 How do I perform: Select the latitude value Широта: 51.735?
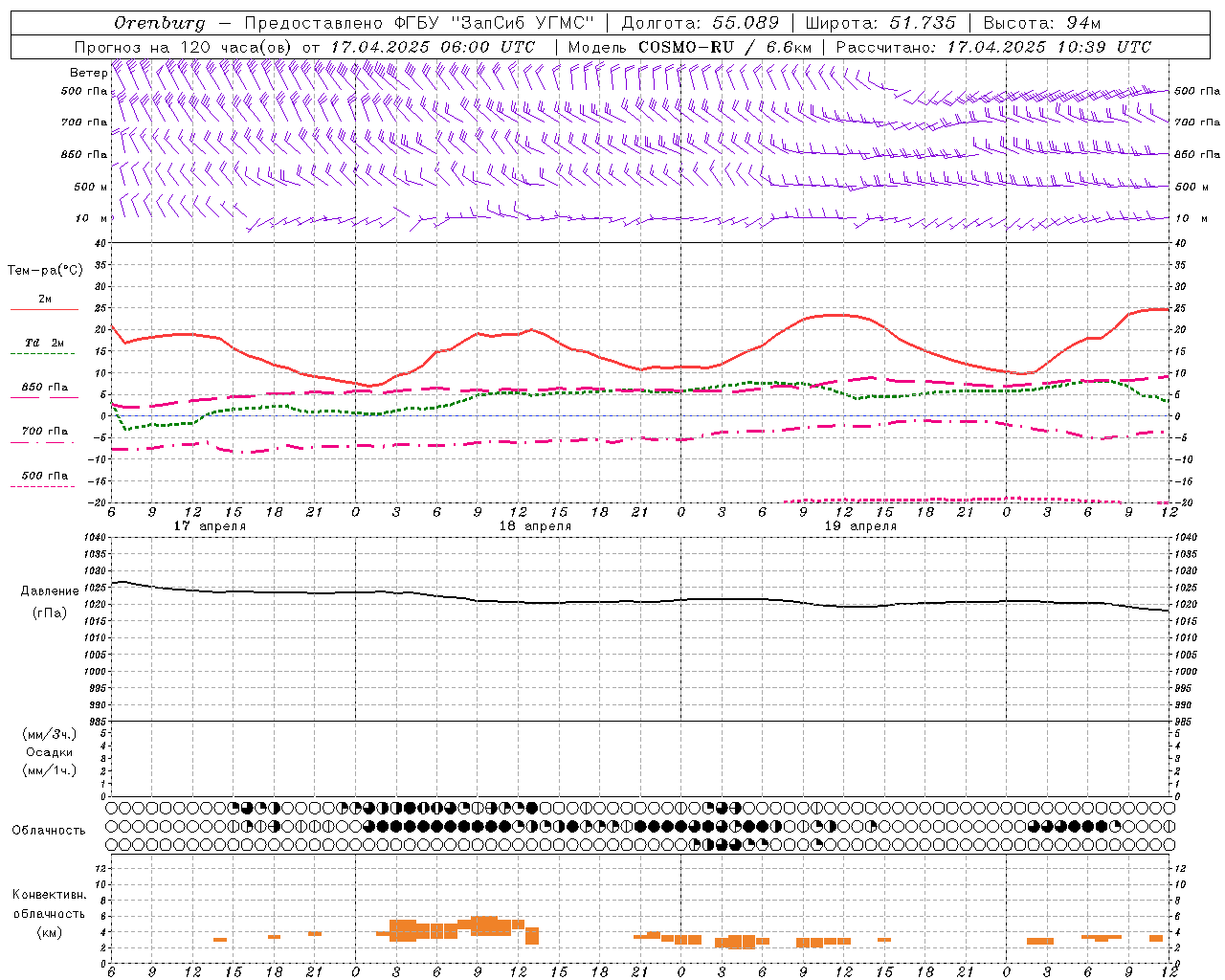click(x=880, y=23)
